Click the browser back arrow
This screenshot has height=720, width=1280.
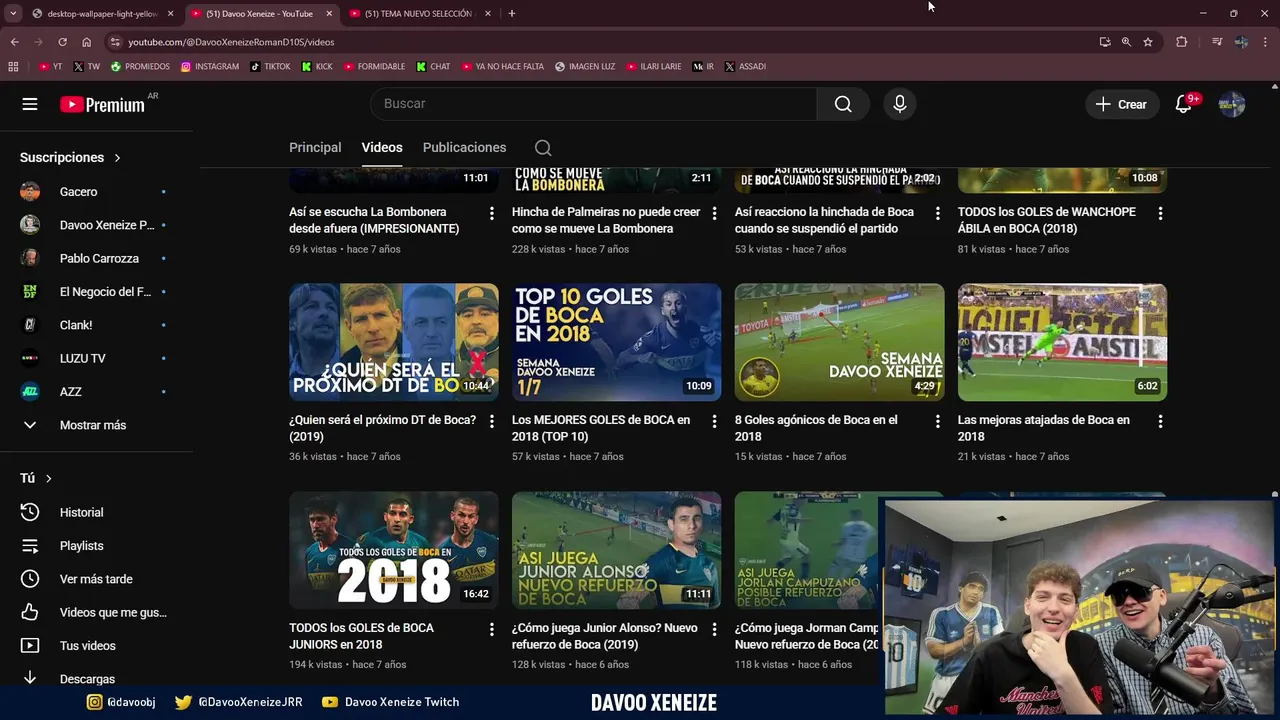tap(14, 42)
